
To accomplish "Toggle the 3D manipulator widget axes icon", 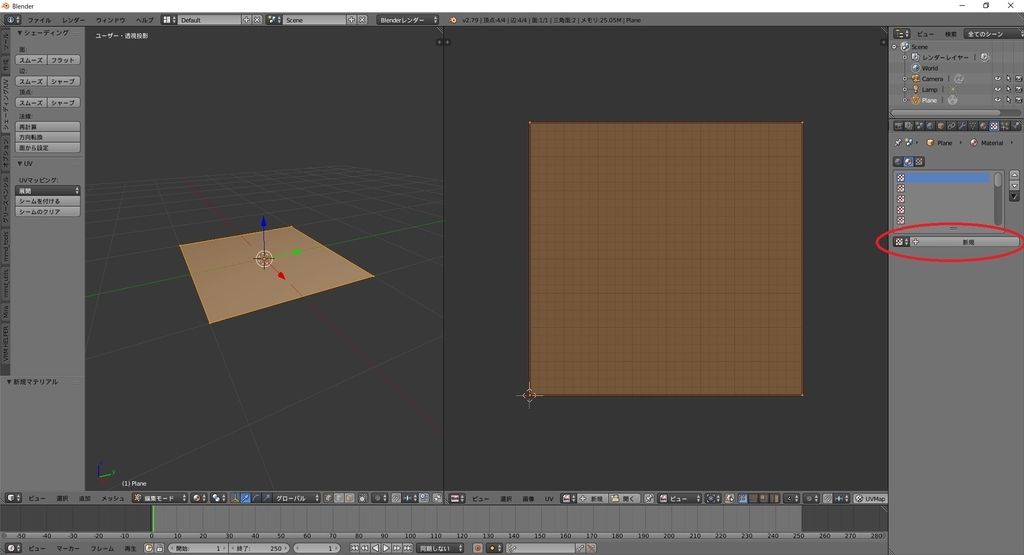I will pos(234,498).
